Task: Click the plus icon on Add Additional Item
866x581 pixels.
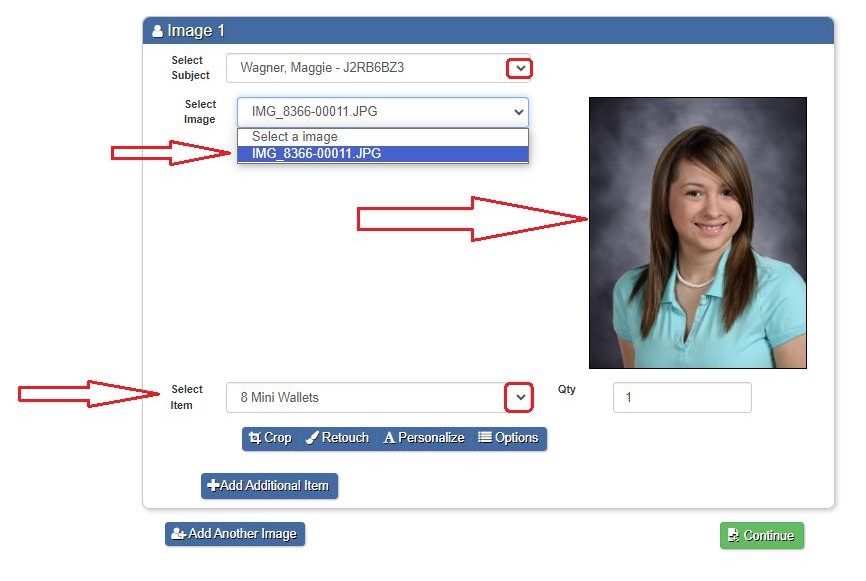Action: tap(213, 486)
